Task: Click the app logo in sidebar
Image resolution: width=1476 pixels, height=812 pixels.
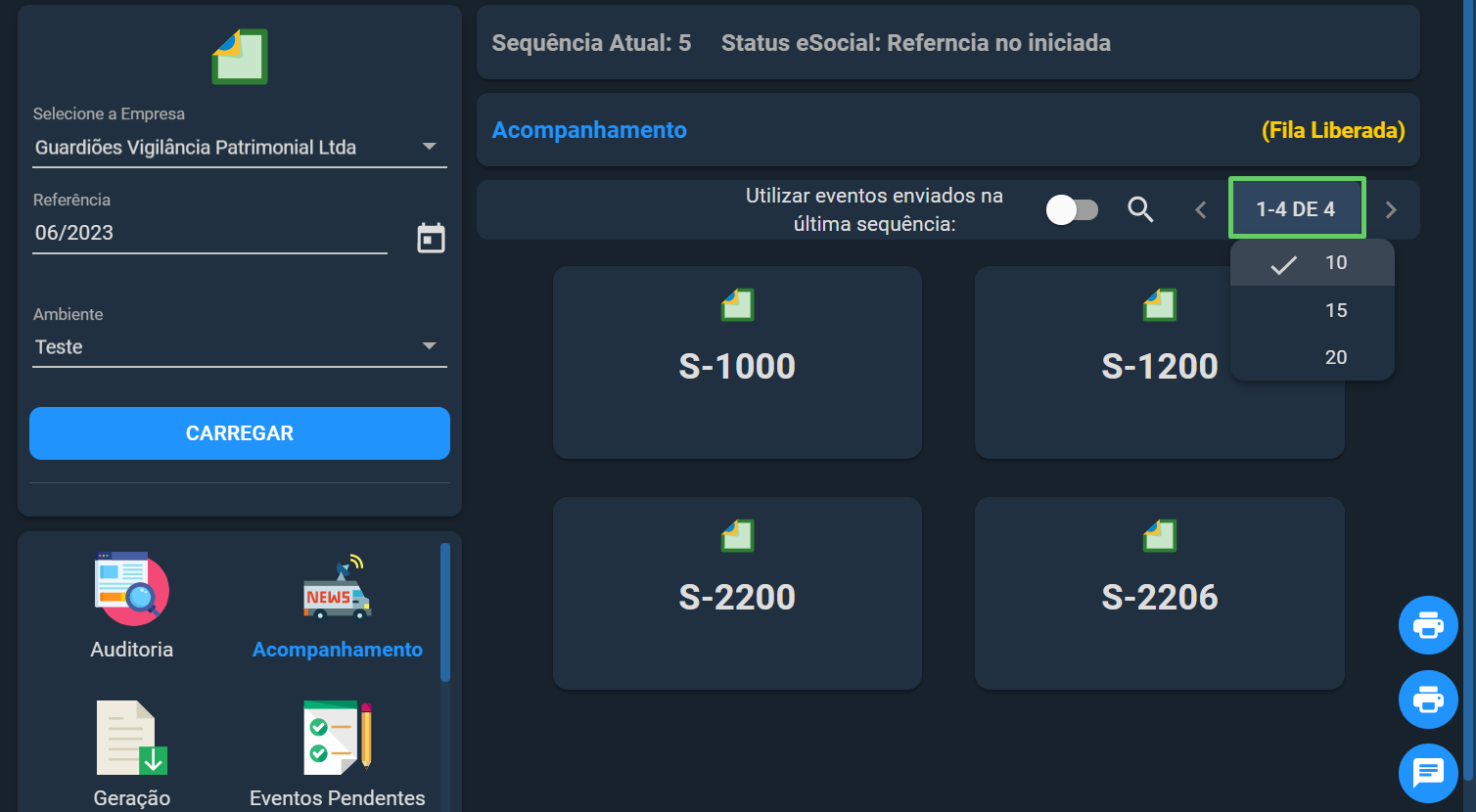Action: tap(240, 56)
